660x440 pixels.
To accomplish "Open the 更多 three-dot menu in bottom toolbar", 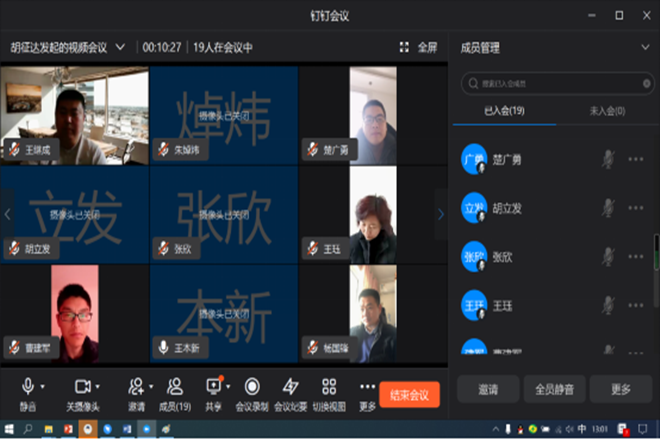I will point(367,387).
